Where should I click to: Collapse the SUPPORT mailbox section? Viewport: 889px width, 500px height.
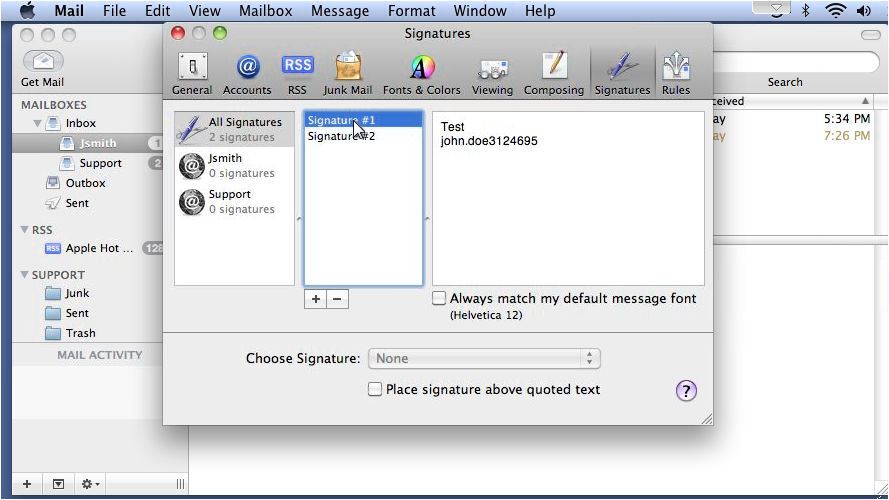click(24, 274)
